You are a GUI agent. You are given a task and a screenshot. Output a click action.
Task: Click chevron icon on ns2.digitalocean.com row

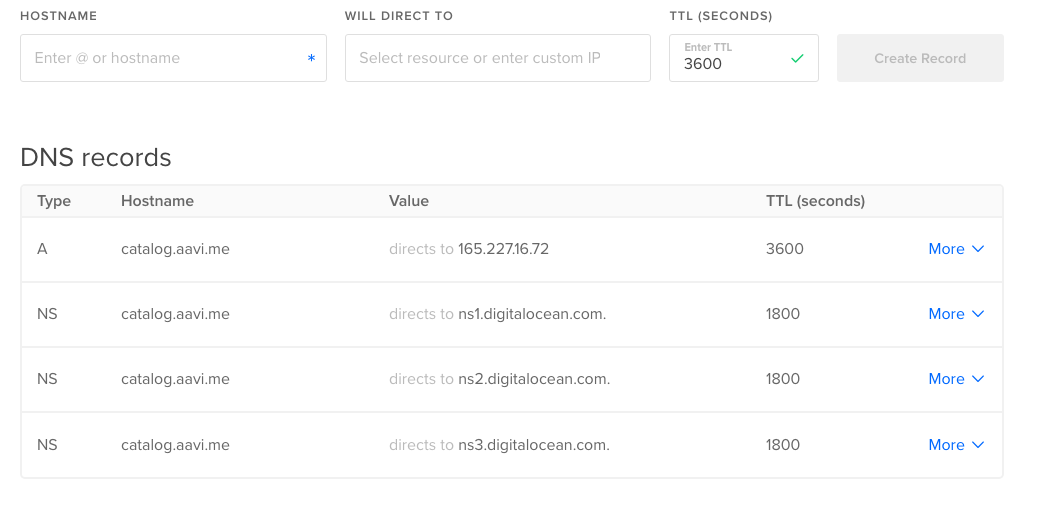978,379
